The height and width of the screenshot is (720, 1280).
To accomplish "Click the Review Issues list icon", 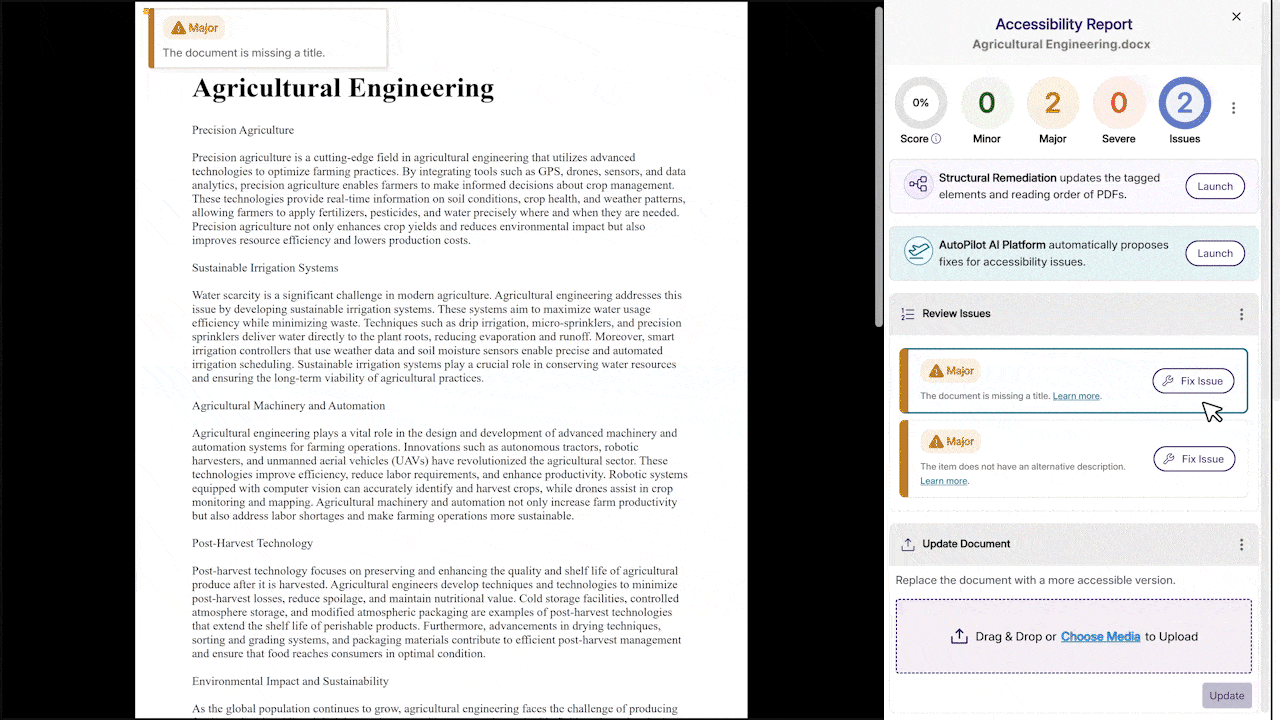I will (x=908, y=314).
